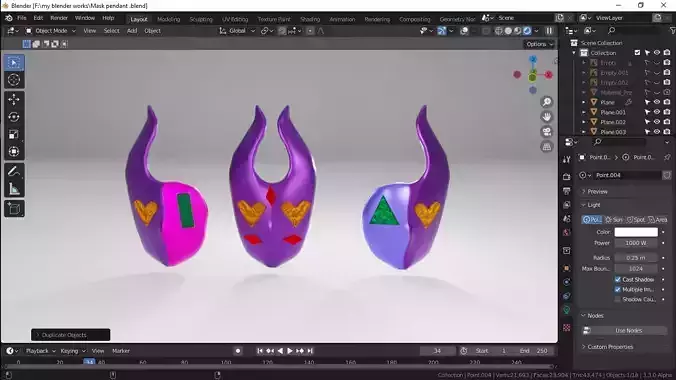Screen dimensions: 676x380
Task: Switch perspective/orthographic grid icon
Action: (547, 147)
